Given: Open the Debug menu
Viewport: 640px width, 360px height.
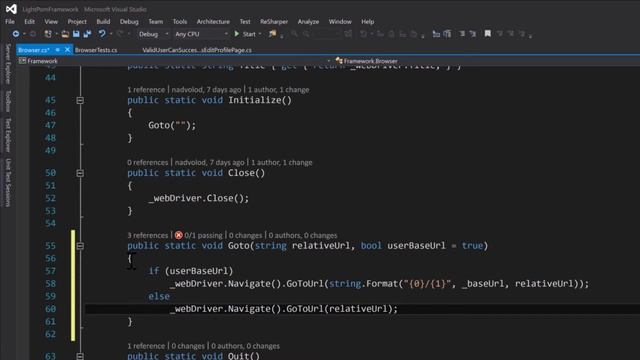Looking at the screenshot, I should point(129,22).
